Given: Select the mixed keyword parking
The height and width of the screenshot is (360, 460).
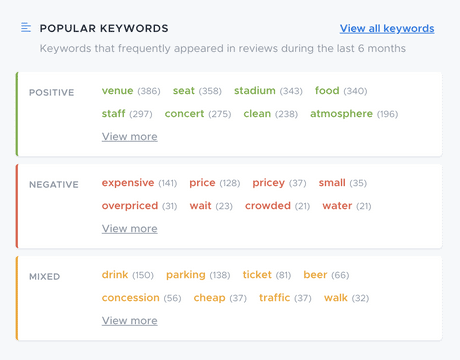Looking at the screenshot, I should pos(186,275).
